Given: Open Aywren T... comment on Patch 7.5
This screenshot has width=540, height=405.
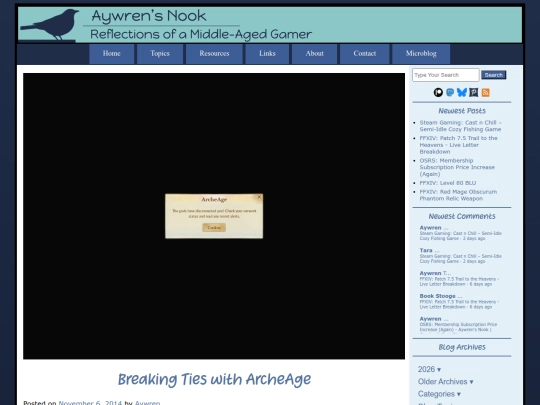Looking at the screenshot, I should pyautogui.click(x=459, y=278).
